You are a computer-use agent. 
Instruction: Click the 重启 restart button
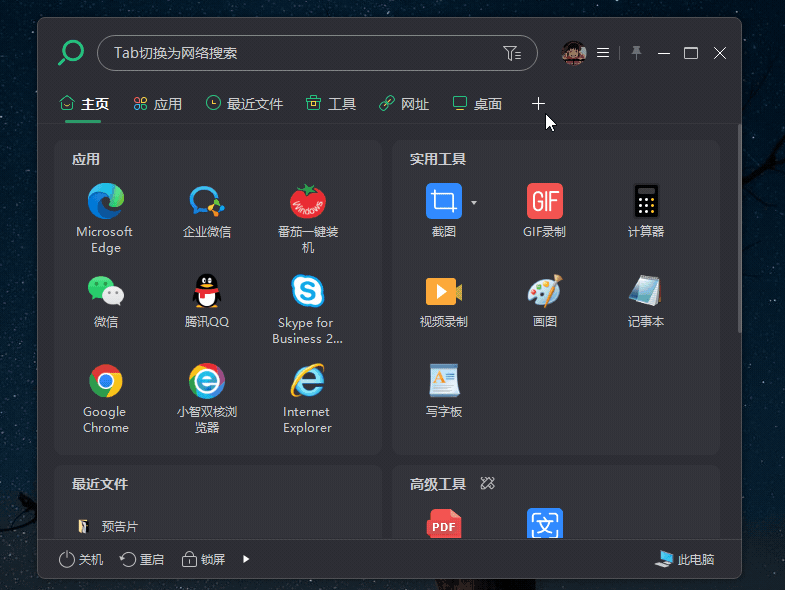(142, 559)
